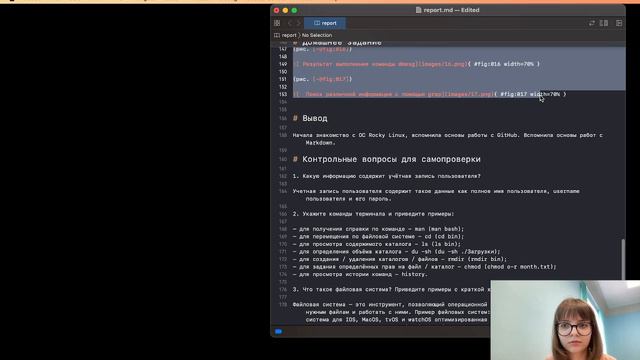Click the editor vertical scrollbar thumb

pyautogui.click(x=623, y=259)
